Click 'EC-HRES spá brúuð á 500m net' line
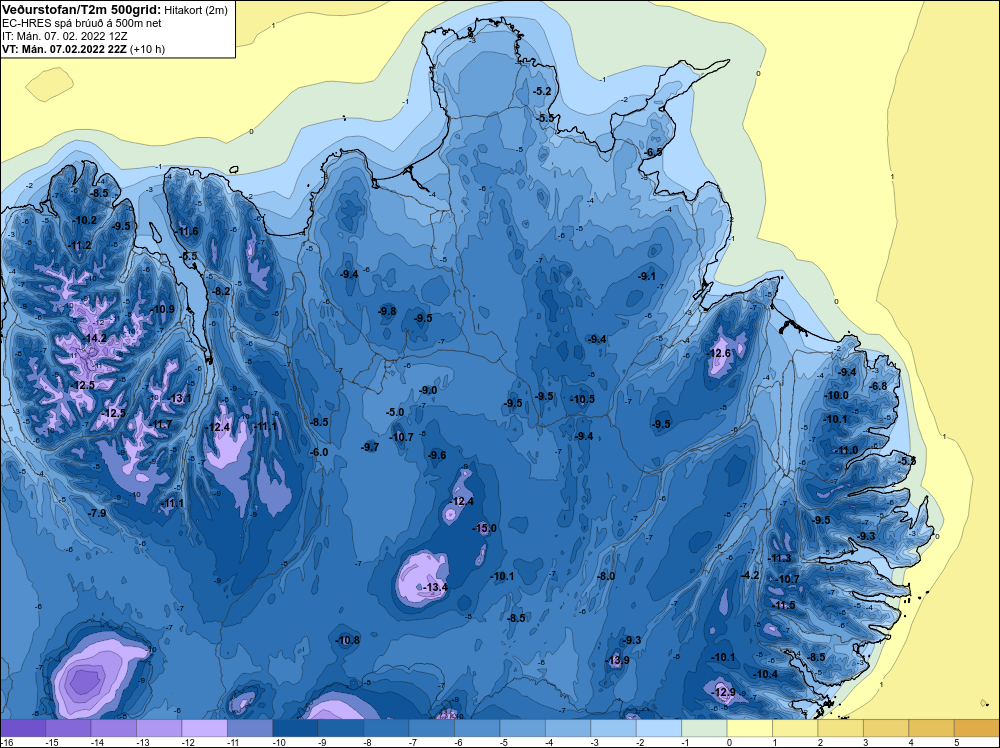Viewport: 1000px width, 748px height. [81, 23]
